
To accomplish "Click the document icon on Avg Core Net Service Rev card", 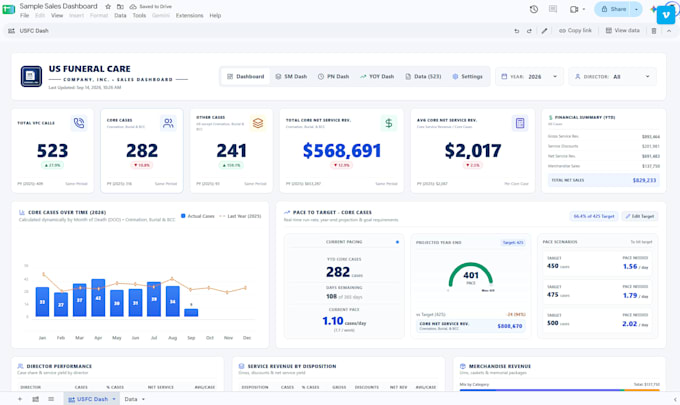I will tap(520, 123).
